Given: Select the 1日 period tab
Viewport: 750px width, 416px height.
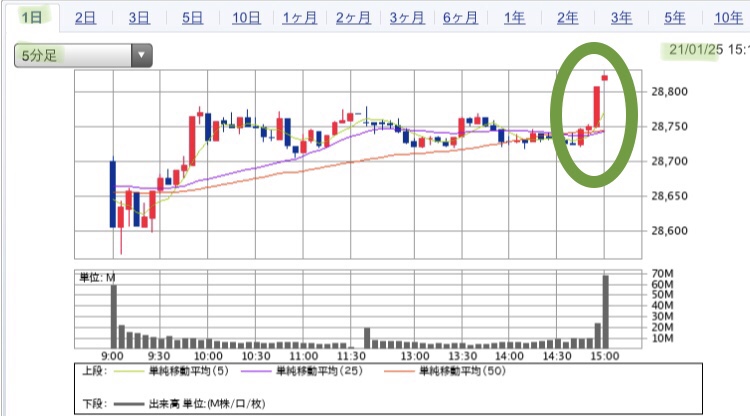Looking at the screenshot, I should (x=31, y=18).
